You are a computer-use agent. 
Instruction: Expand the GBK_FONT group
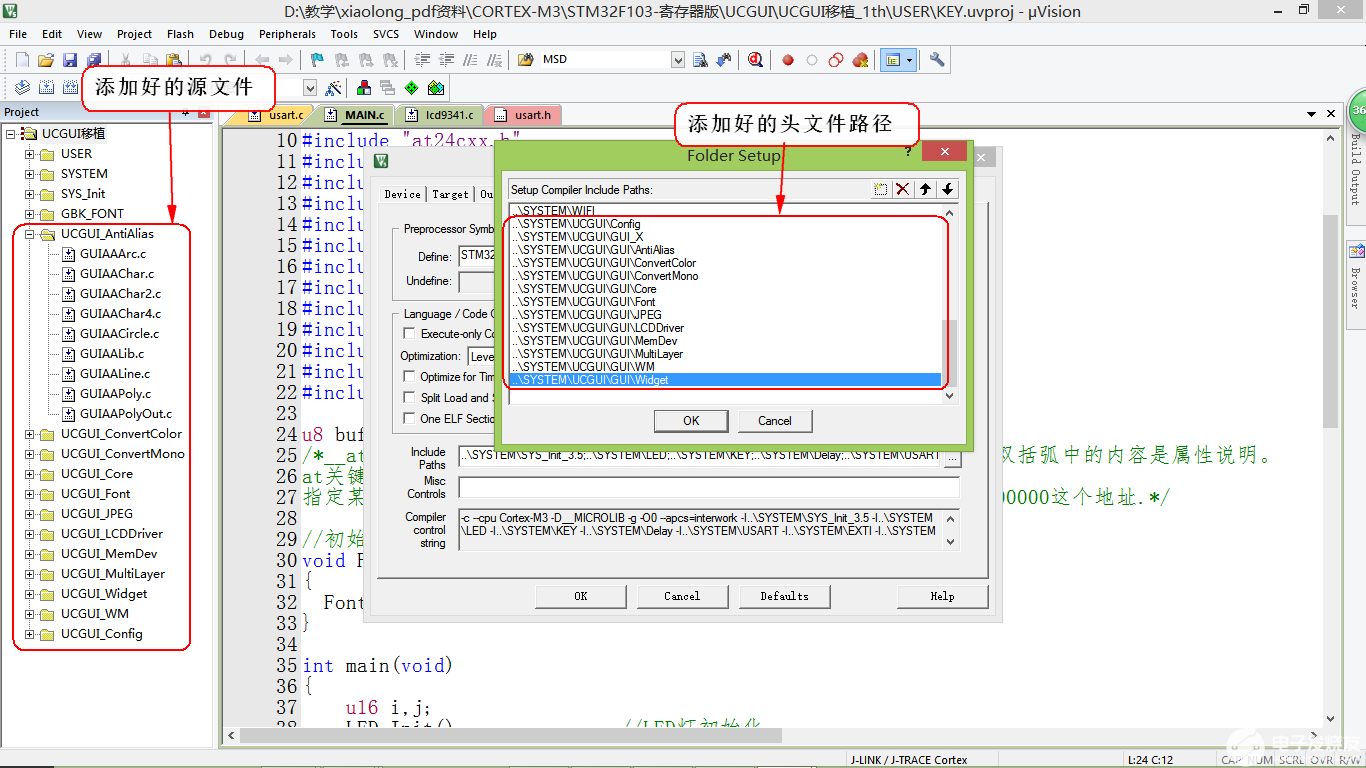[29, 214]
